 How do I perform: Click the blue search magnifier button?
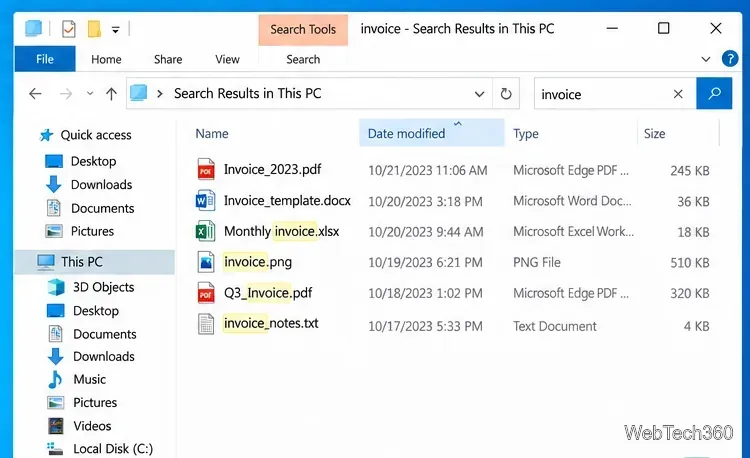714,93
